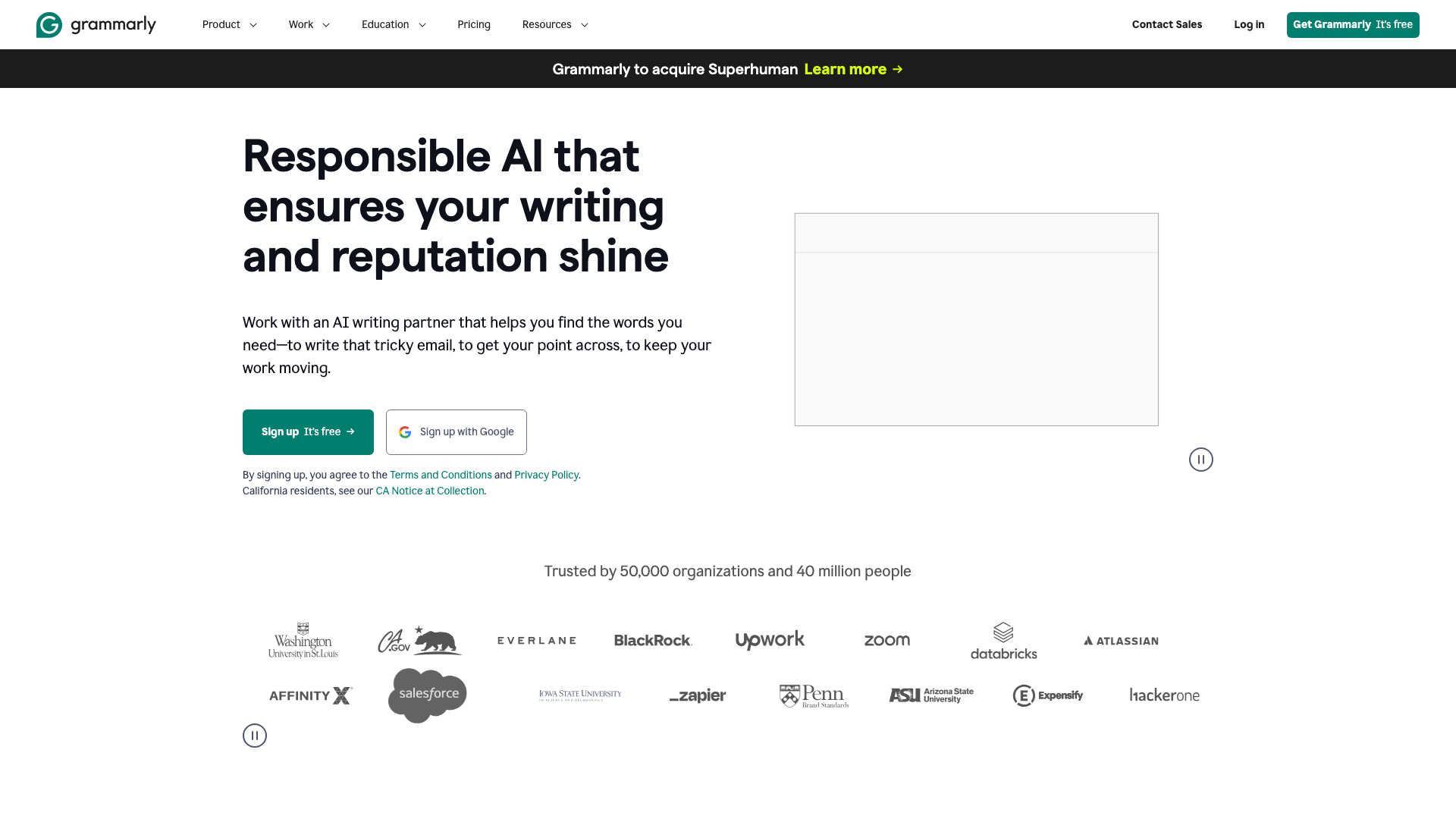
Task: Pause the logo carousel animation
Action: [255, 736]
